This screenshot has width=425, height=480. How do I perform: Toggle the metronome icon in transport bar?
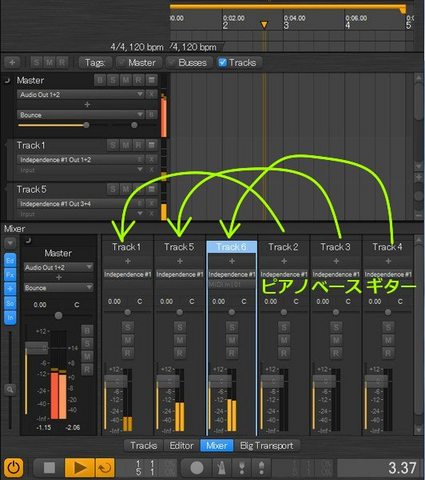tap(221, 468)
